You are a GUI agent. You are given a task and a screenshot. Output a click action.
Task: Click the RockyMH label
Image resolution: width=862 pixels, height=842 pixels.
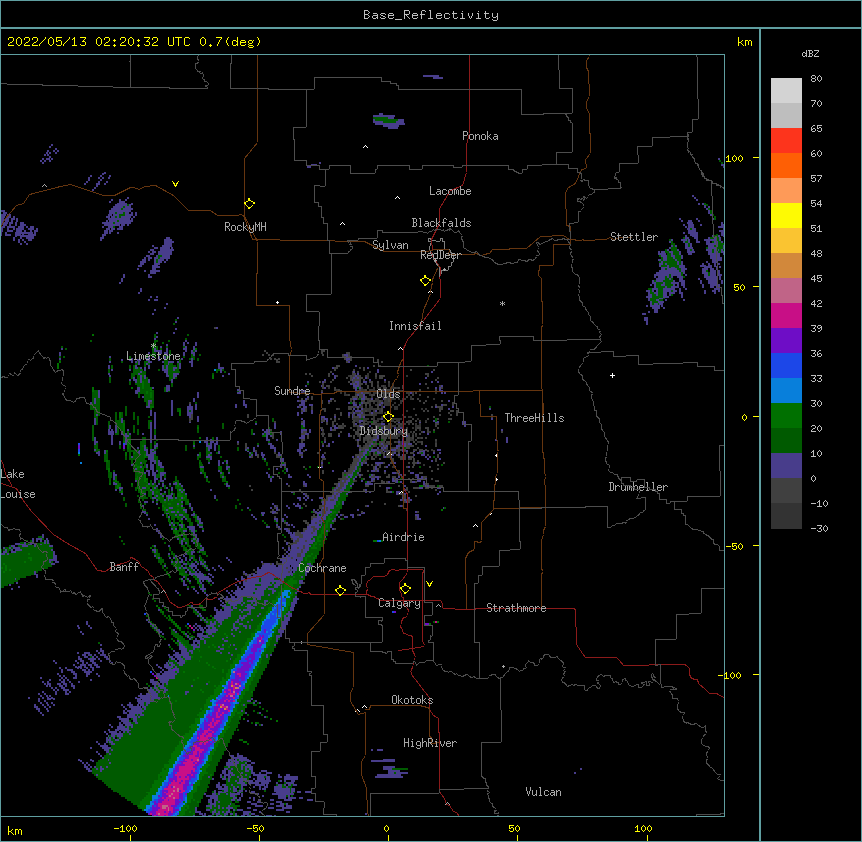(x=245, y=227)
